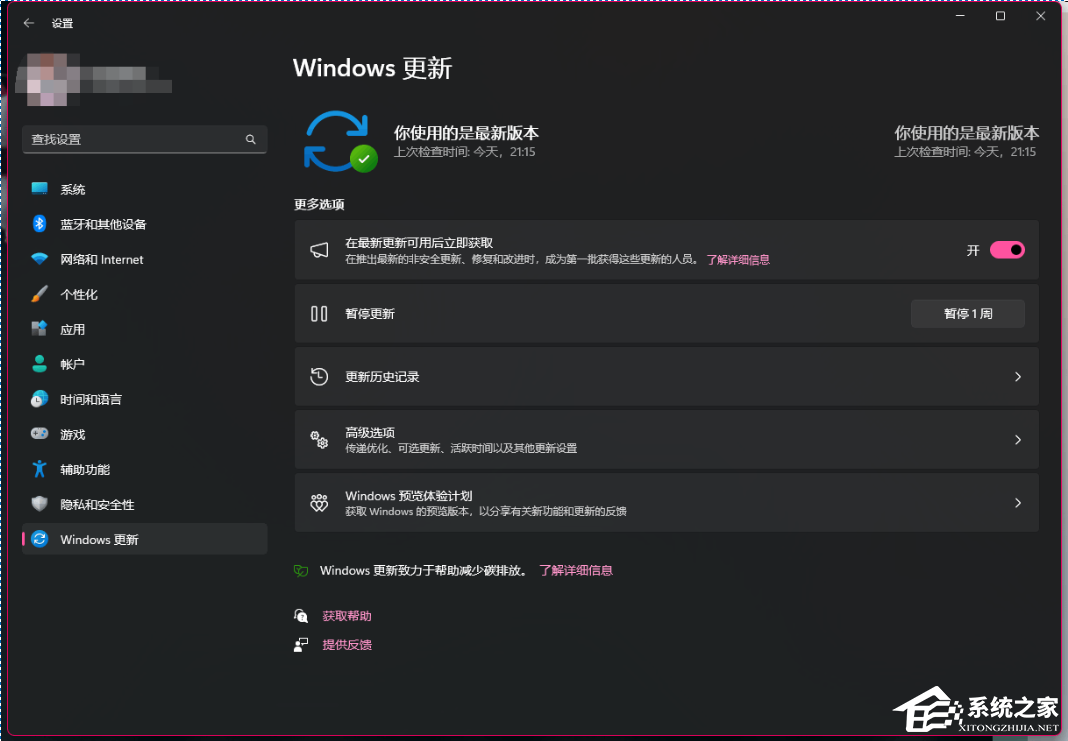1068x741 pixels.
Task: Open 网络和 Internet via its Wi-Fi icon
Action: 39,259
